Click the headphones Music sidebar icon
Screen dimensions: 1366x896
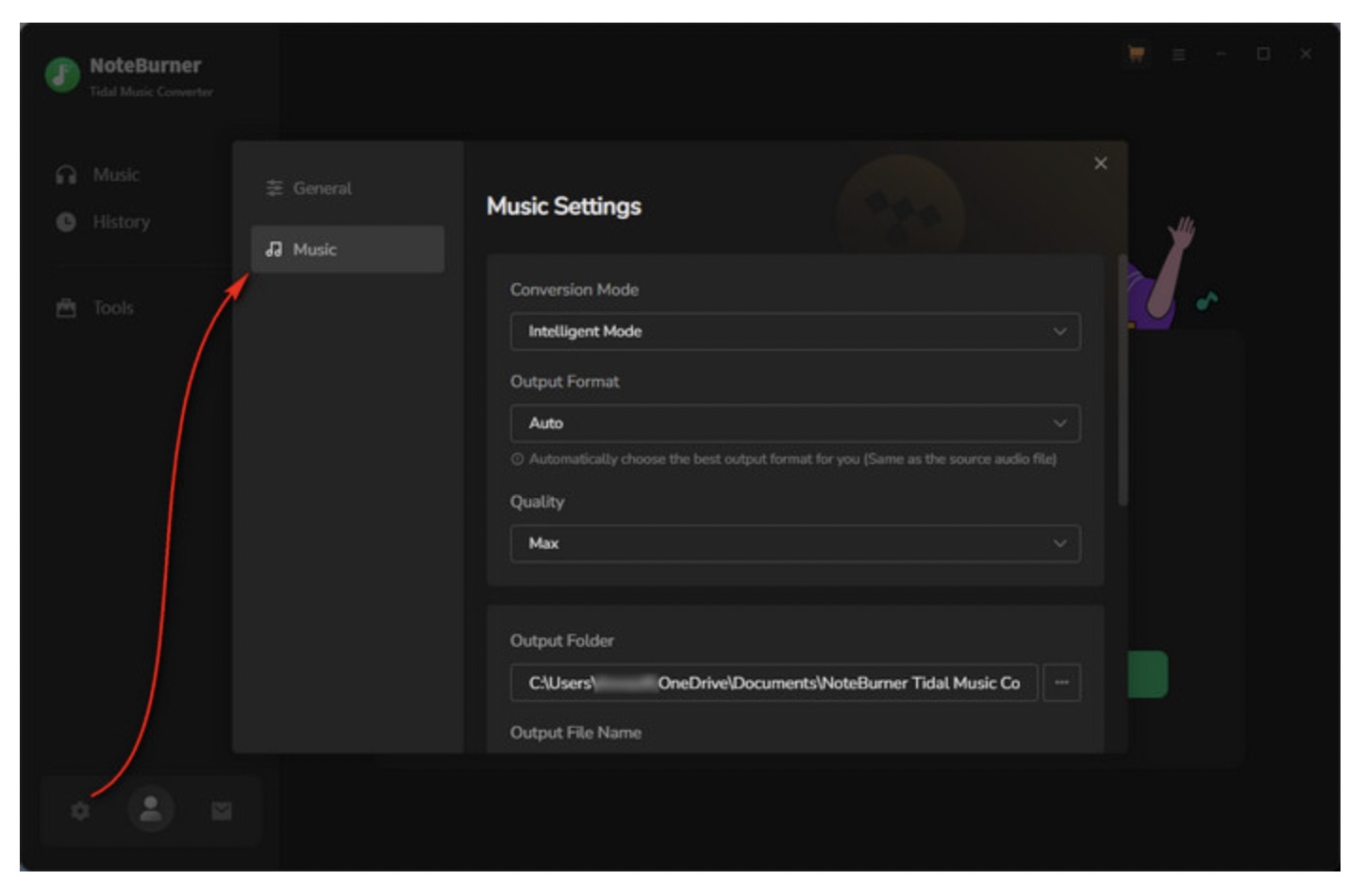coord(66,175)
